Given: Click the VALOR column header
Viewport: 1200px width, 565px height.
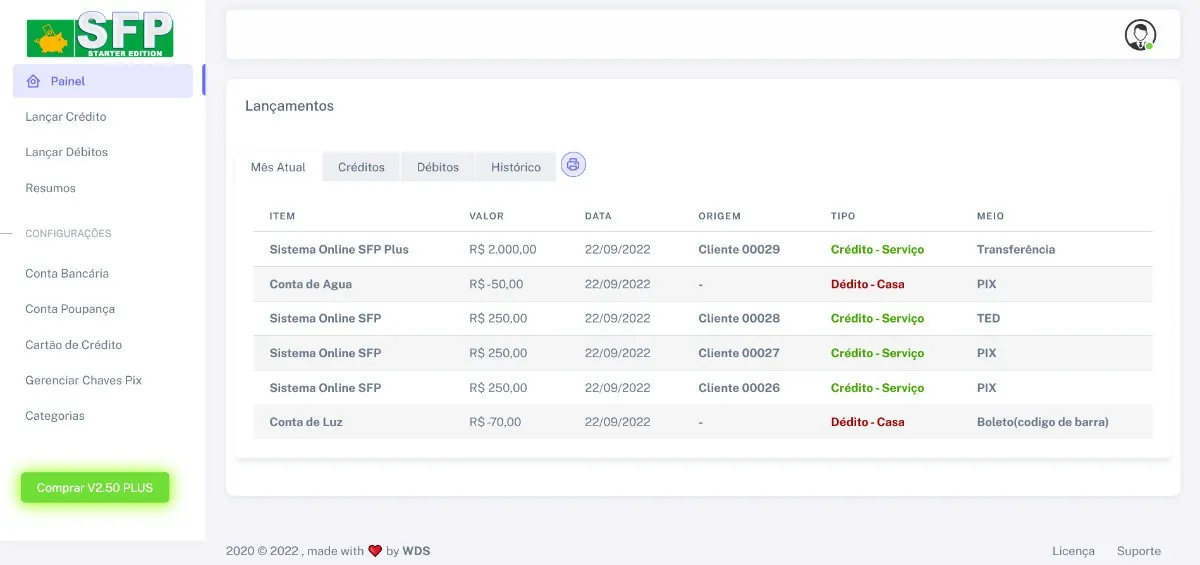Looking at the screenshot, I should point(486,216).
